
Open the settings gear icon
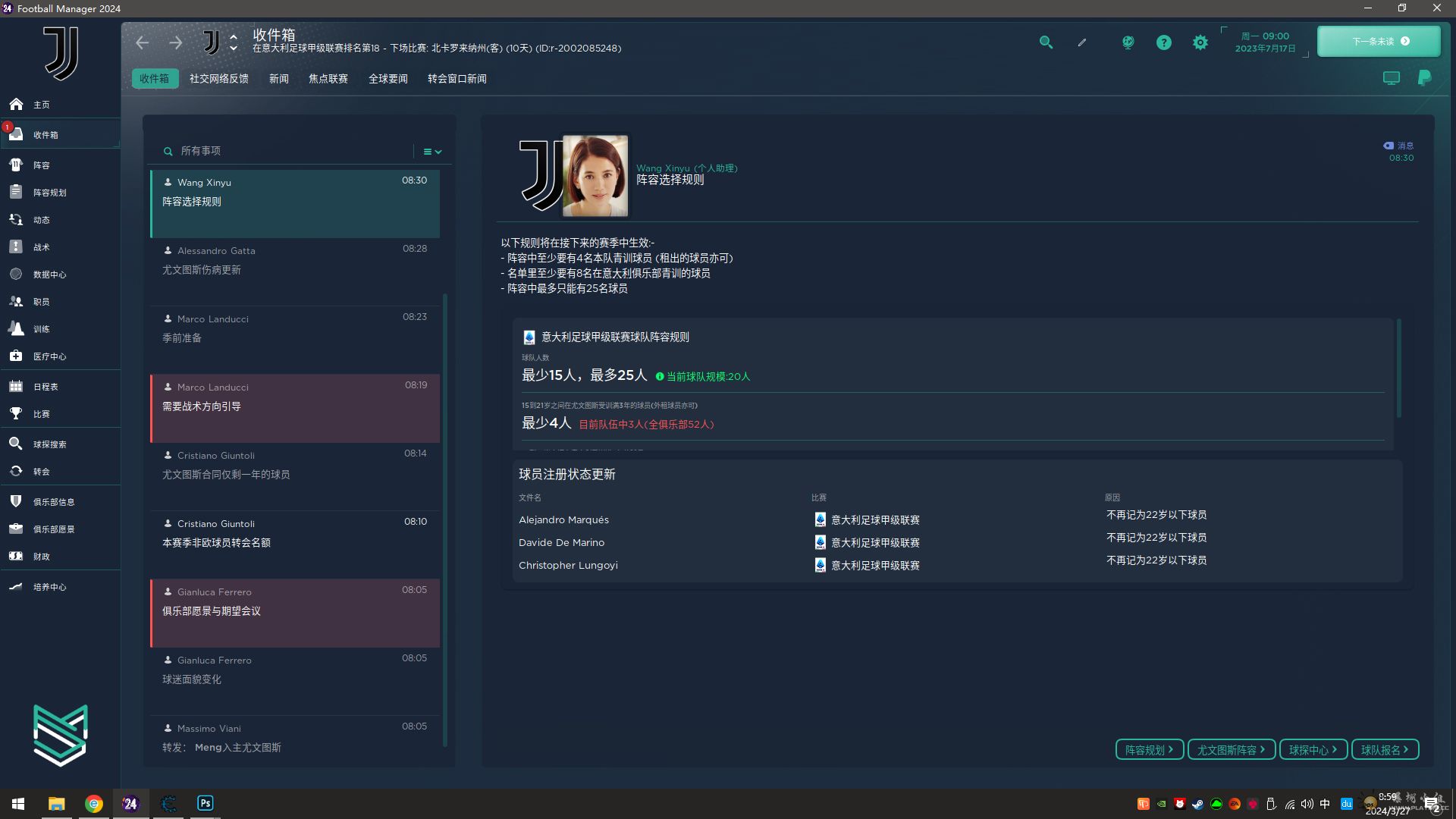tap(1200, 42)
